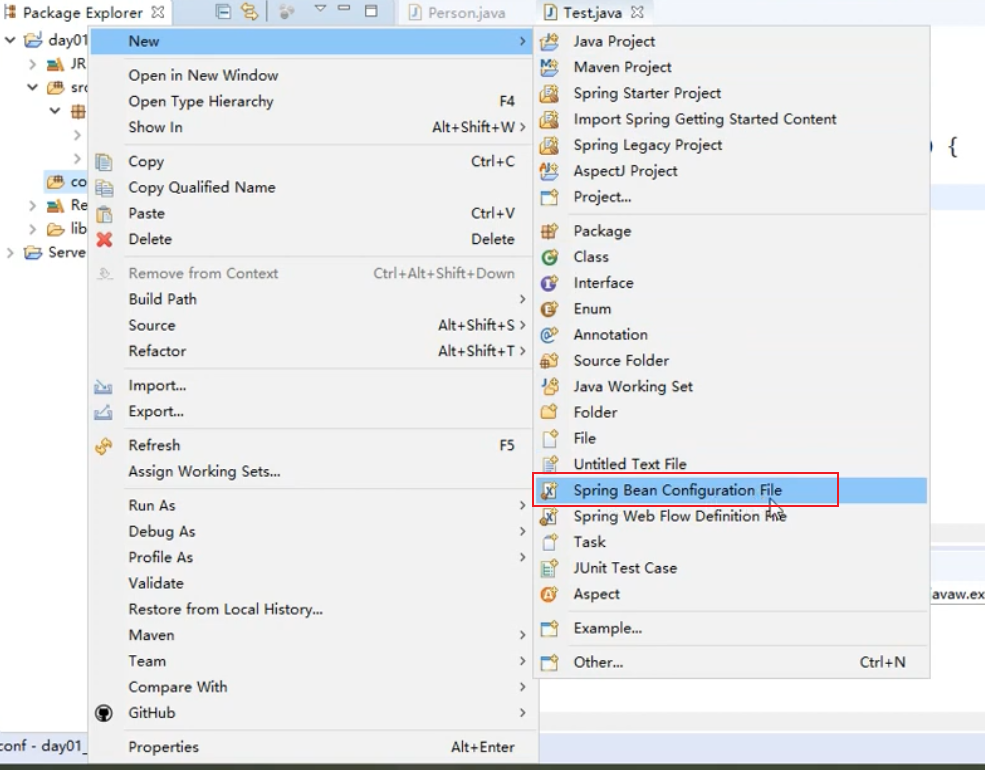Expand the Servers project node
The width and height of the screenshot is (985, 770).
point(10,253)
